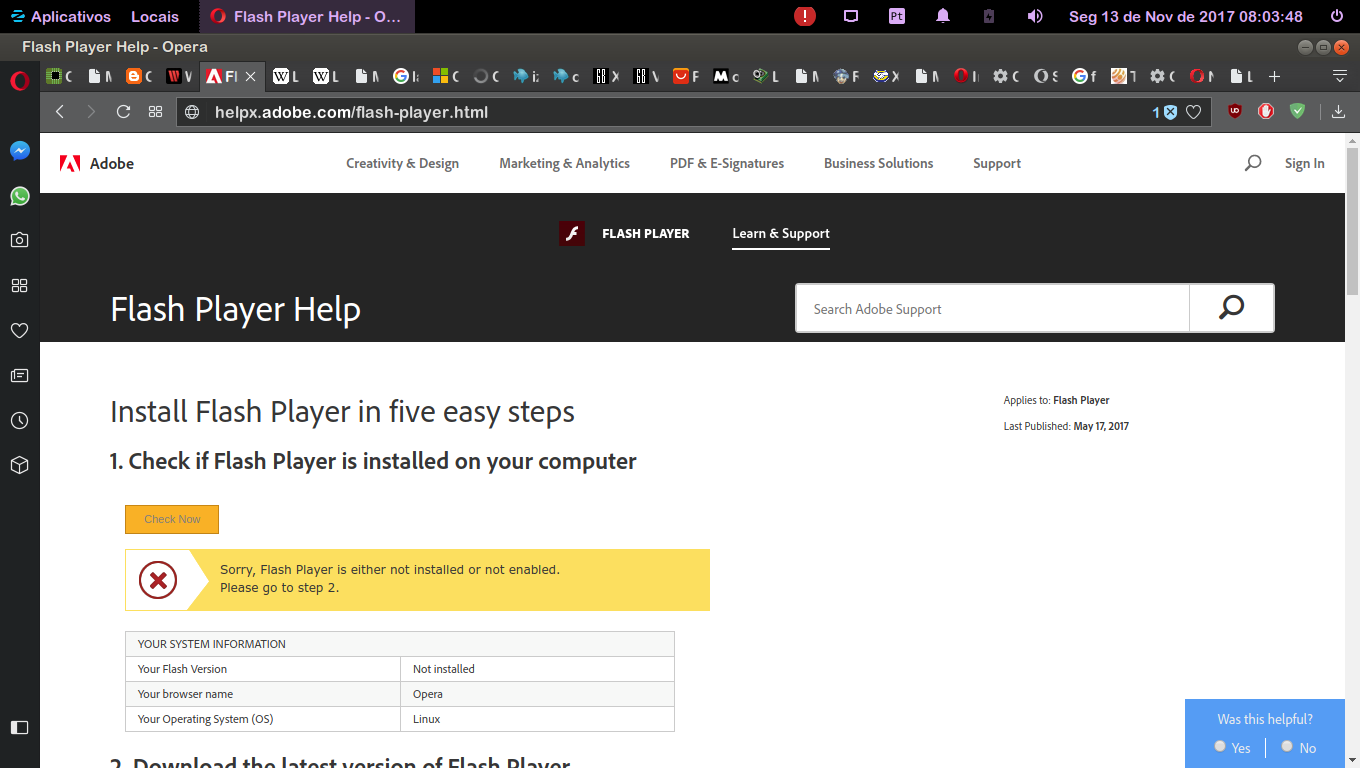Select the No helpful radio button
Viewport: 1360px width, 768px height.
[1287, 746]
